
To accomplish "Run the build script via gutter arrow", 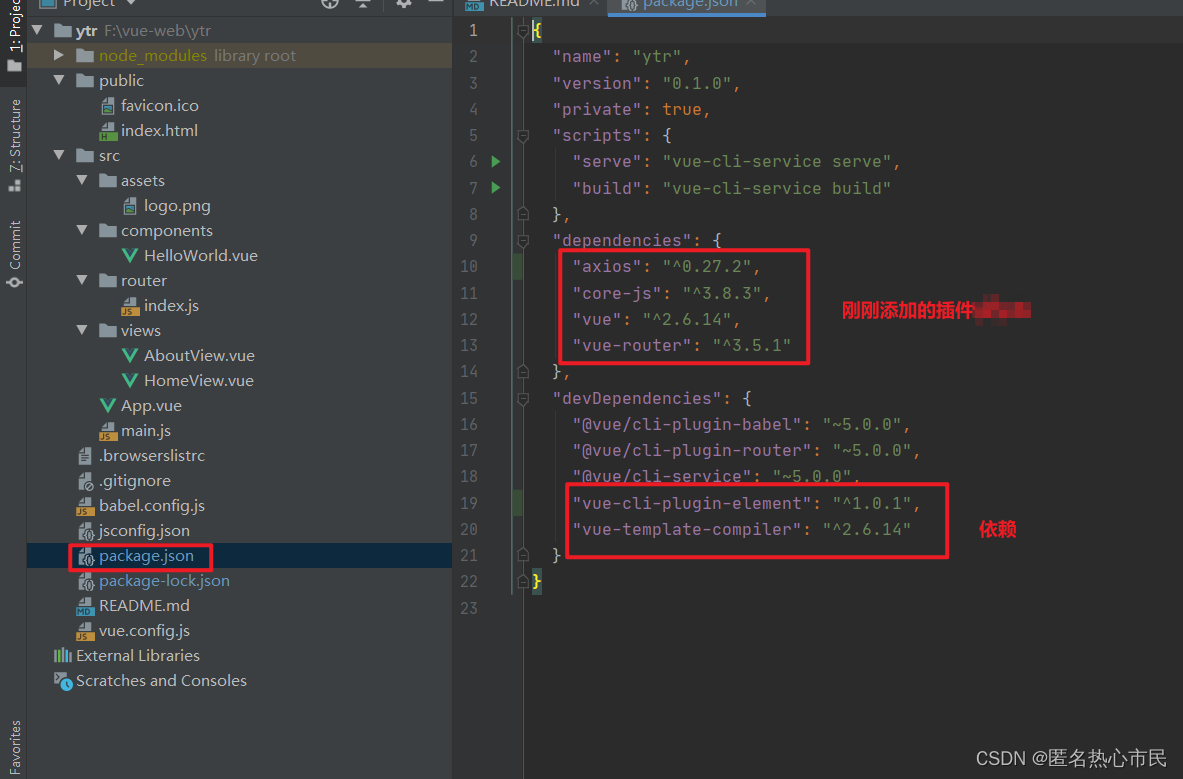I will pyautogui.click(x=495, y=187).
